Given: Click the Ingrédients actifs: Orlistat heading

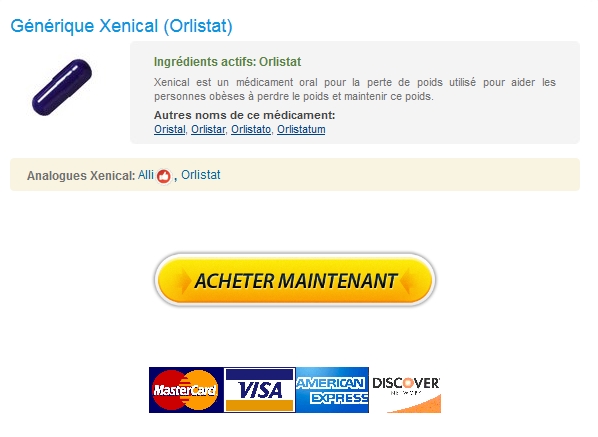Looking at the screenshot, I should point(227,62).
